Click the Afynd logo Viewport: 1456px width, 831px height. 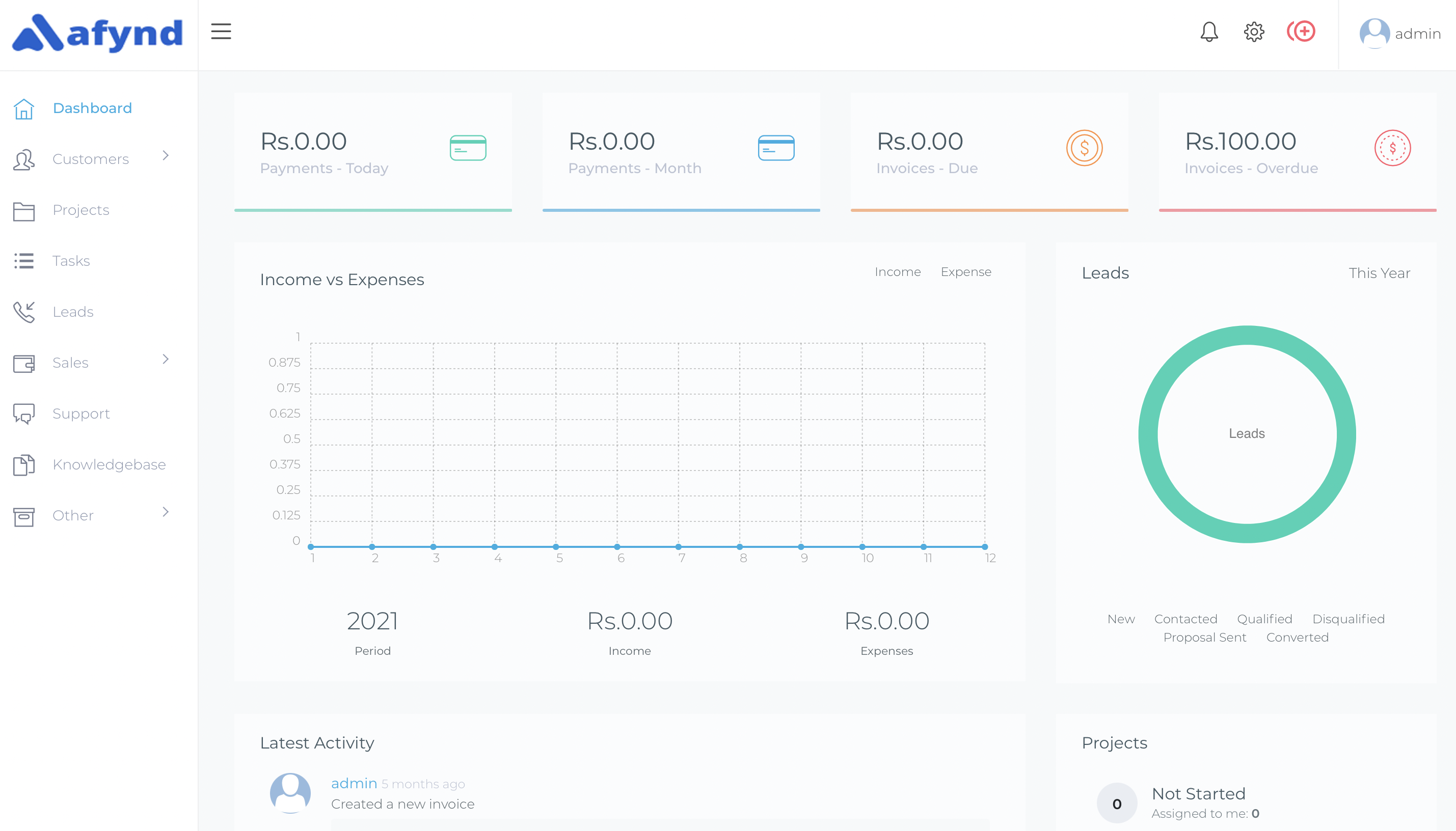[98, 33]
